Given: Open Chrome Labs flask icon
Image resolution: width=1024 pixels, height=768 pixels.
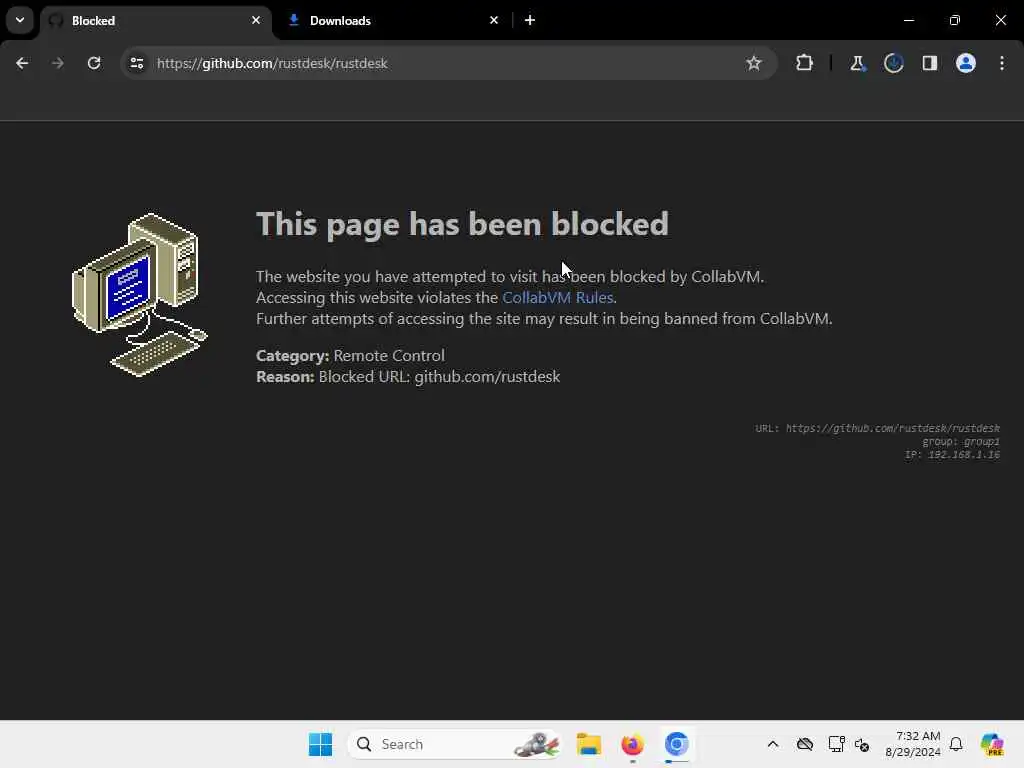Looking at the screenshot, I should pos(857,63).
